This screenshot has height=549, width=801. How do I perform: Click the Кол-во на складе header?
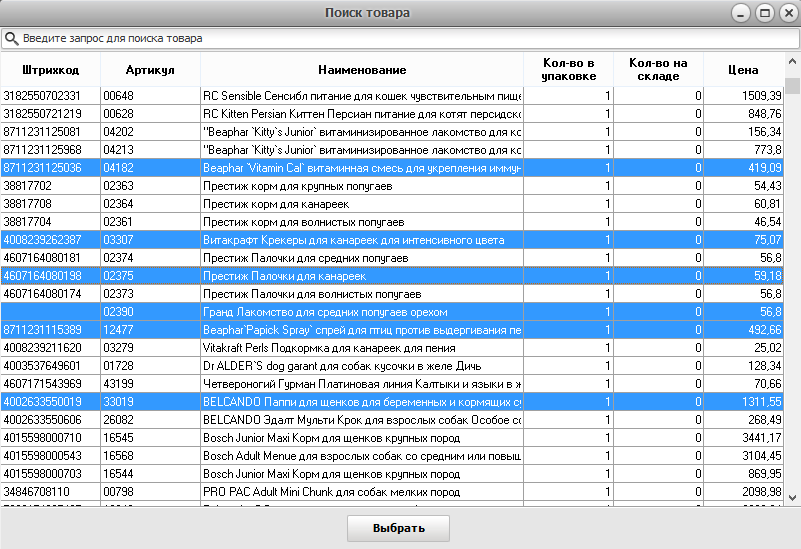click(x=658, y=70)
